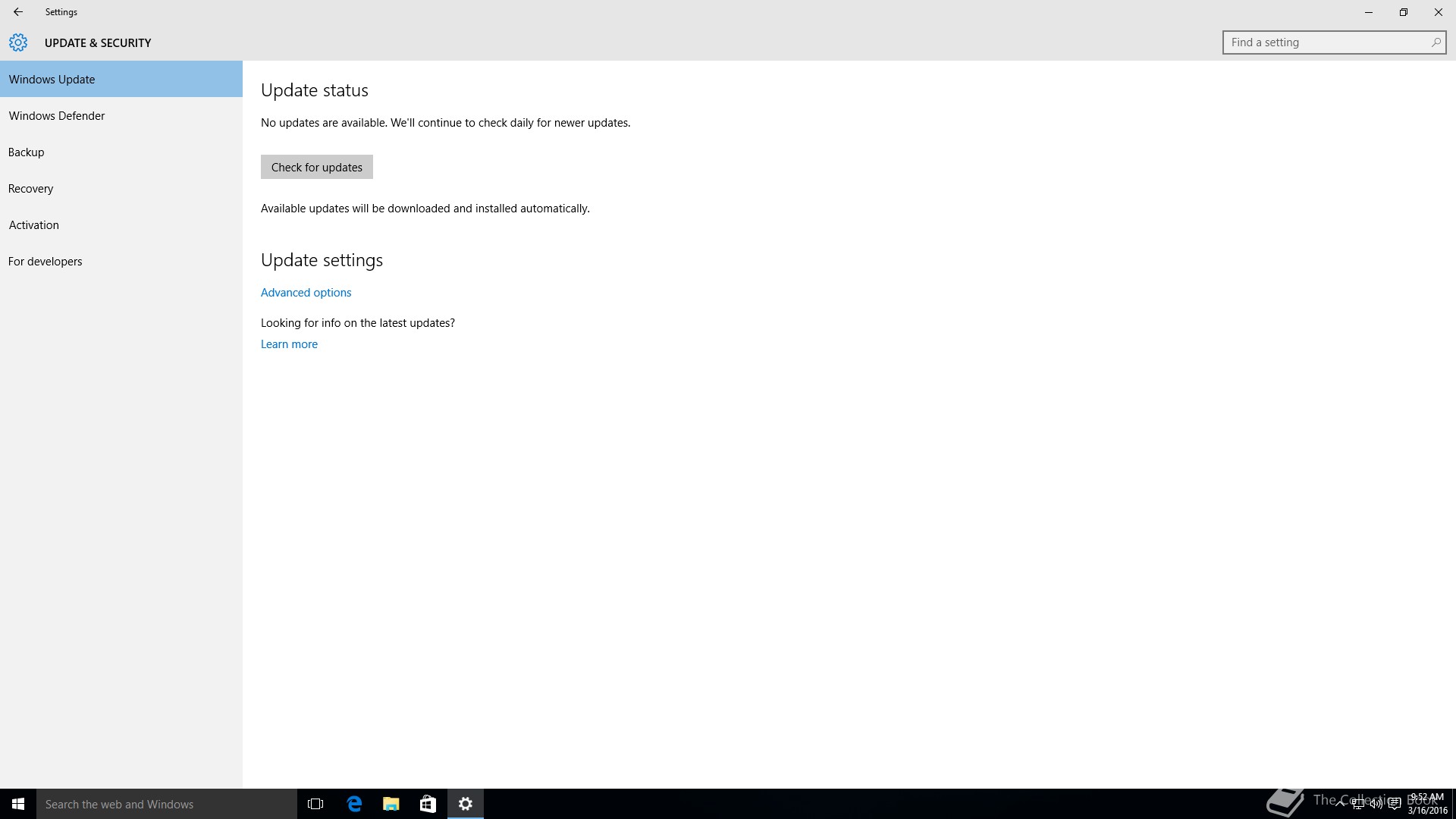Open the Windows Store from the taskbar

428,804
